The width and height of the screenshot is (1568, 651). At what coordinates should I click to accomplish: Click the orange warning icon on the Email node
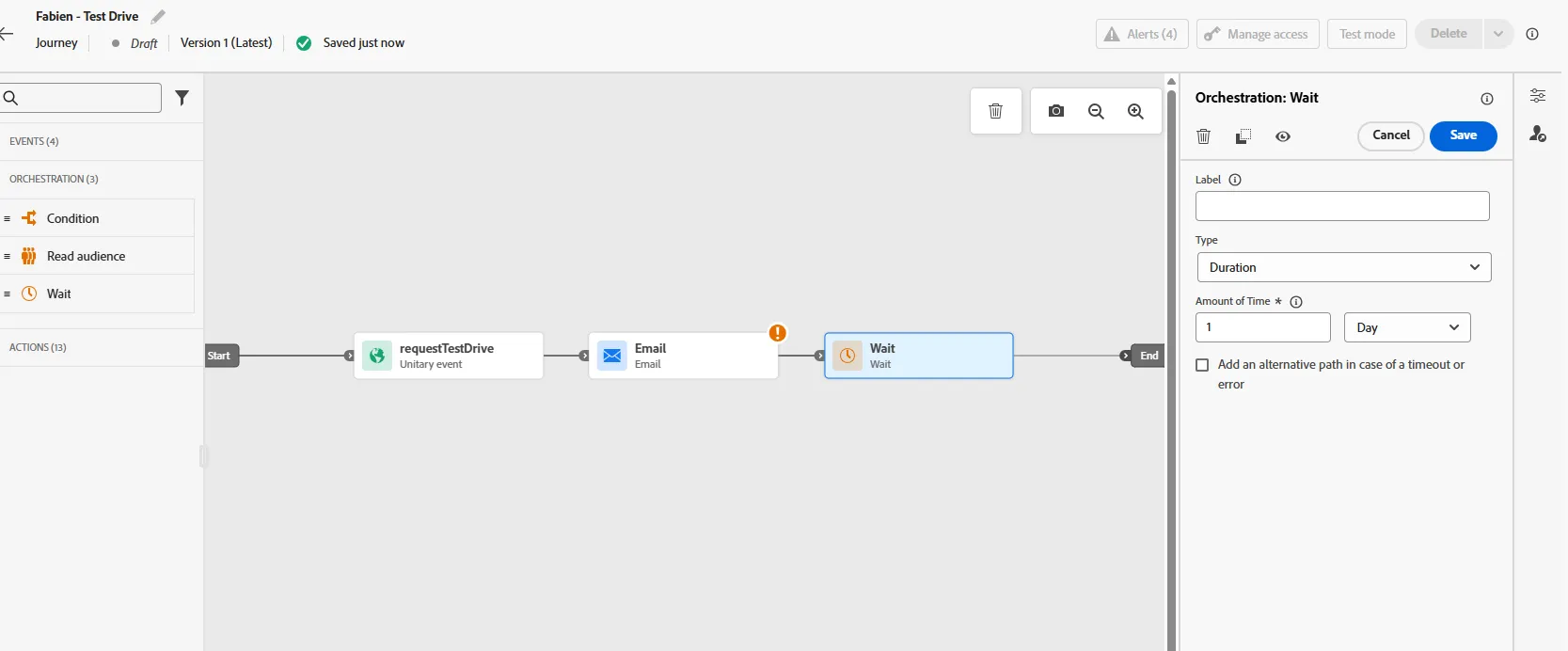pyautogui.click(x=777, y=333)
